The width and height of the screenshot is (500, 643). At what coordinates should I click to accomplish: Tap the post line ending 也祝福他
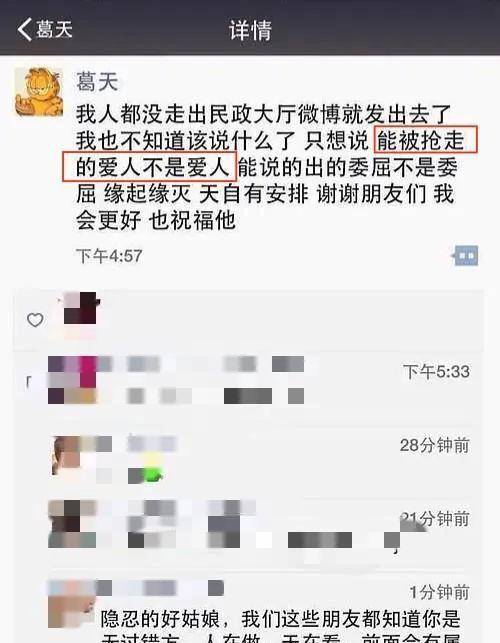[156, 220]
